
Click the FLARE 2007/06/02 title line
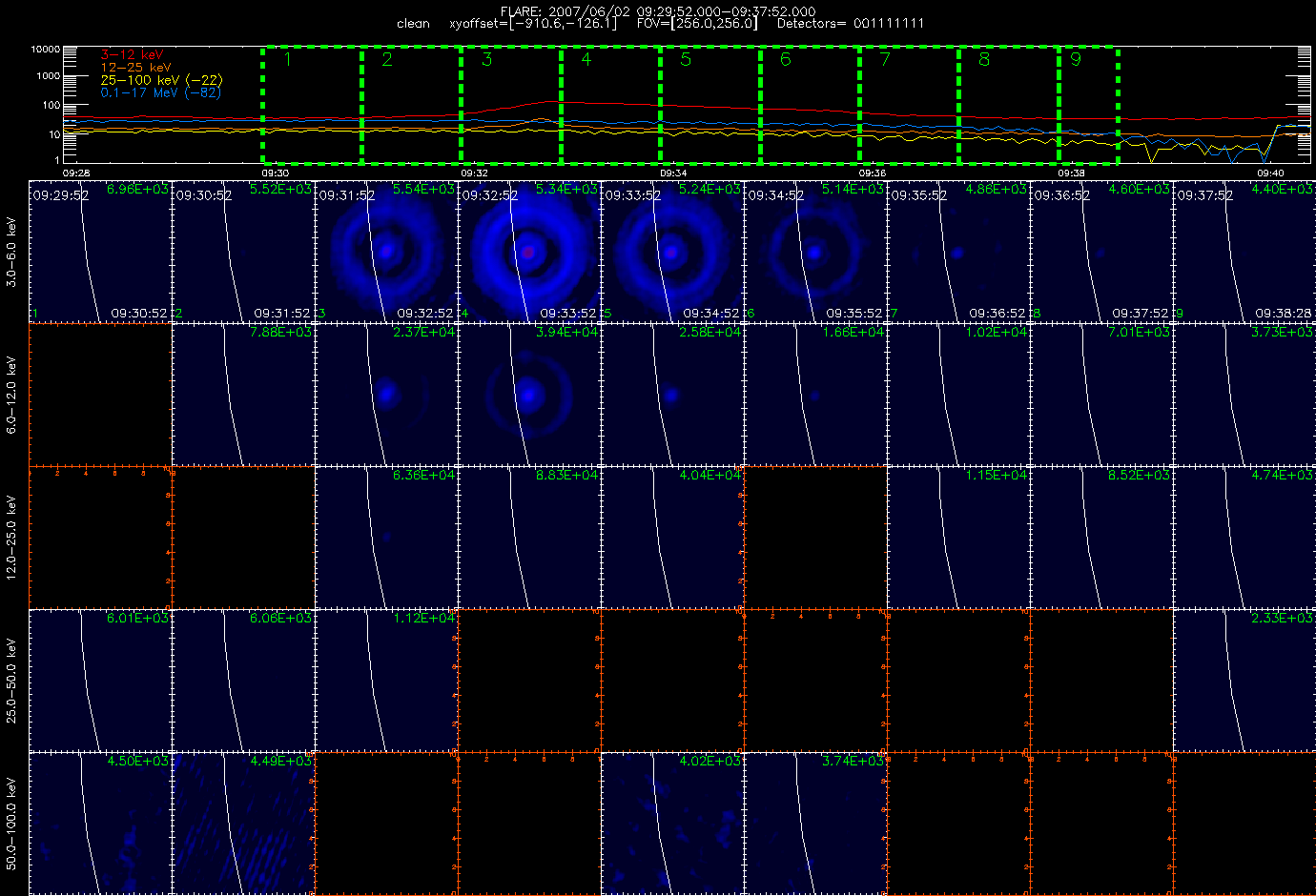(658, 11)
